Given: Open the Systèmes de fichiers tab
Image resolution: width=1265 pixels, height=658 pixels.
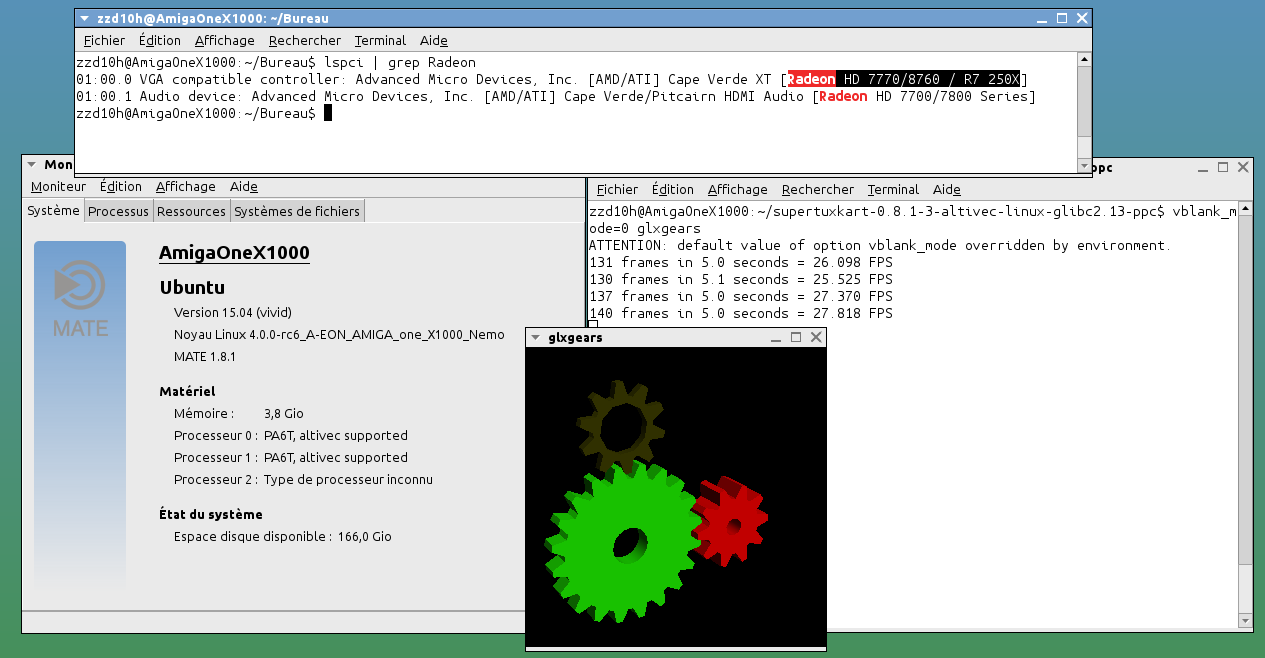Looking at the screenshot, I should pos(297,211).
